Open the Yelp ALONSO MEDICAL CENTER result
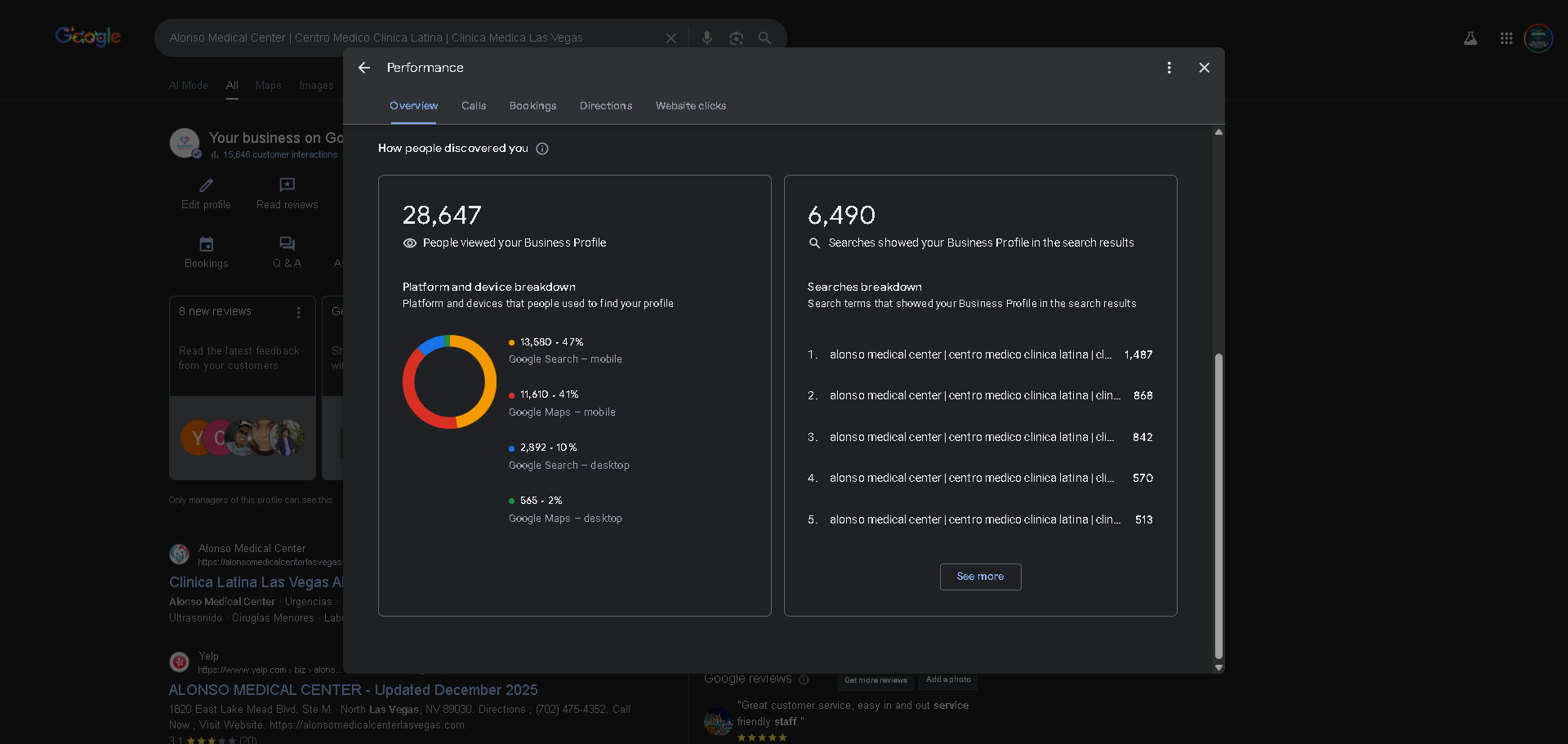Viewport: 1568px width, 744px height. pos(353,690)
